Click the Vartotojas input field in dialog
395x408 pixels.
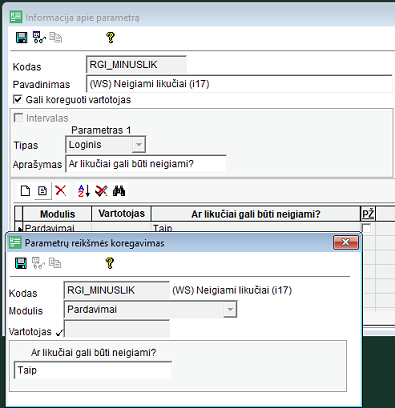[117, 329]
